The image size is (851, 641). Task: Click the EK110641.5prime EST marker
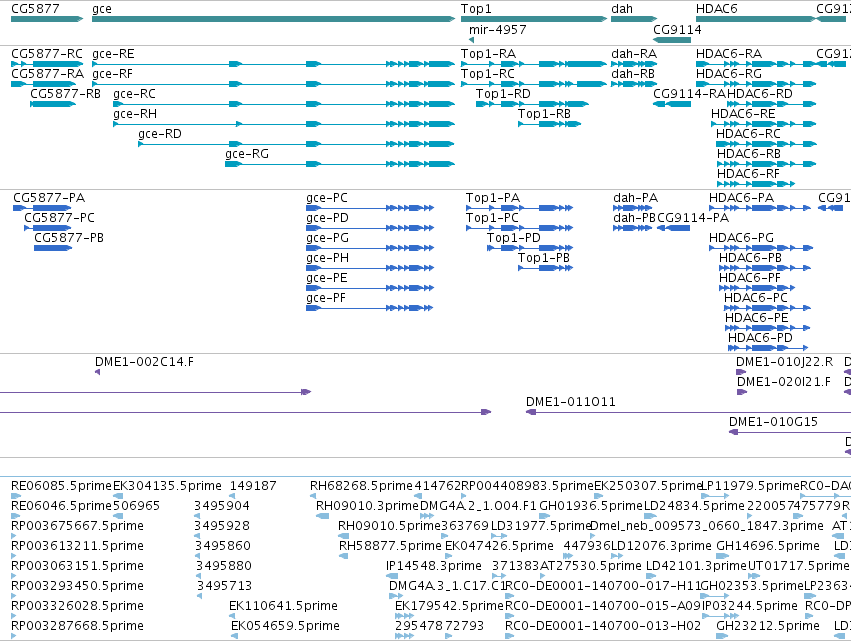pos(232,616)
